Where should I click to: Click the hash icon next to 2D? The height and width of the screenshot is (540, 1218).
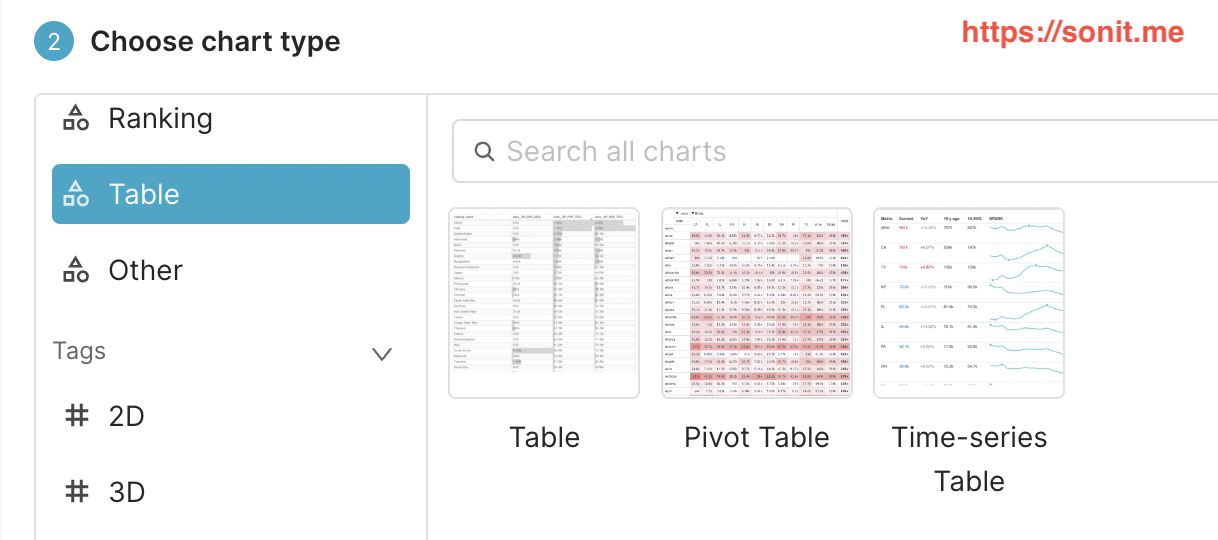[76, 416]
